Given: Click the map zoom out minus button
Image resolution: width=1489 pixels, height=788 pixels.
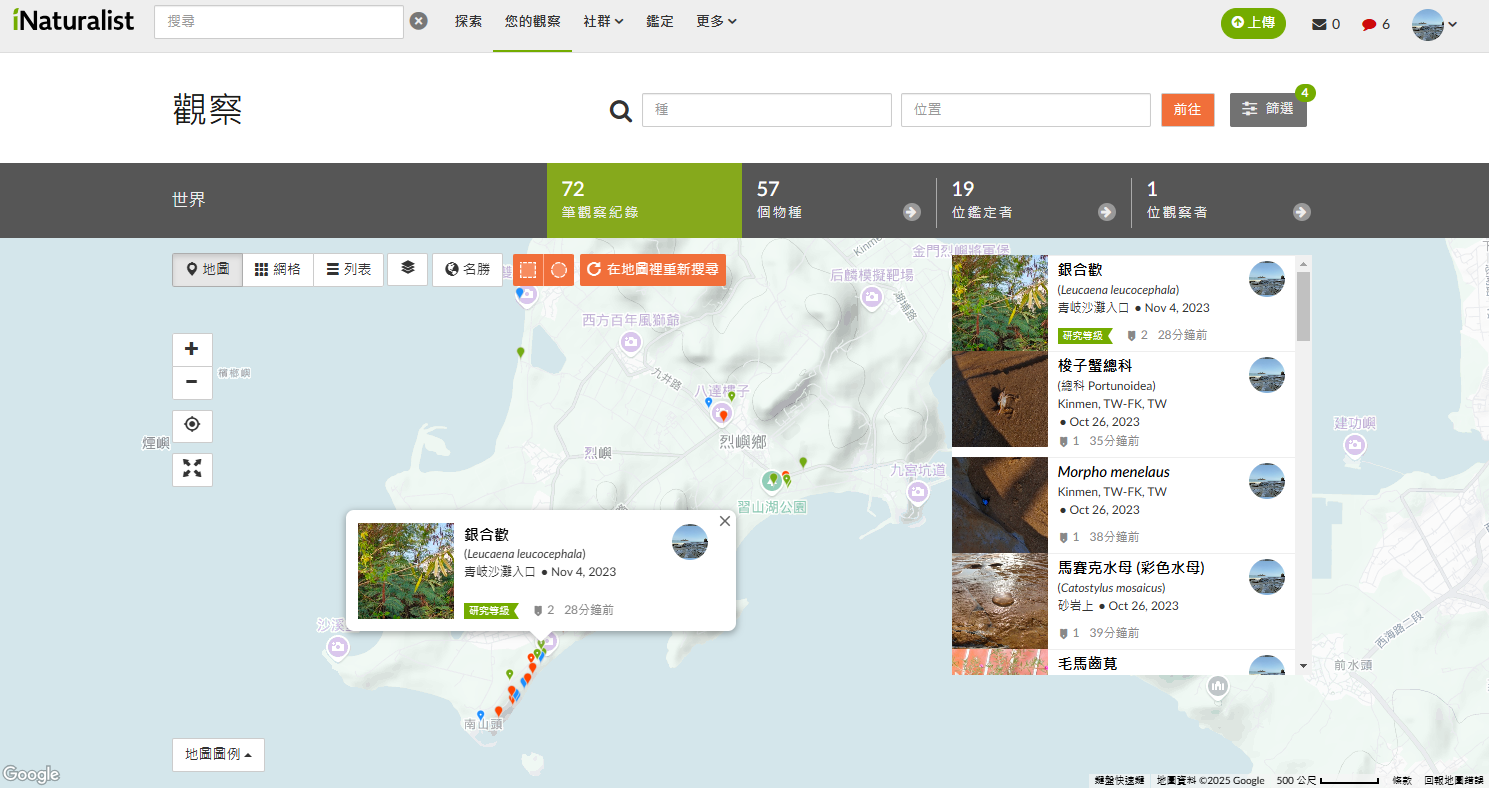Looking at the screenshot, I should 192,383.
